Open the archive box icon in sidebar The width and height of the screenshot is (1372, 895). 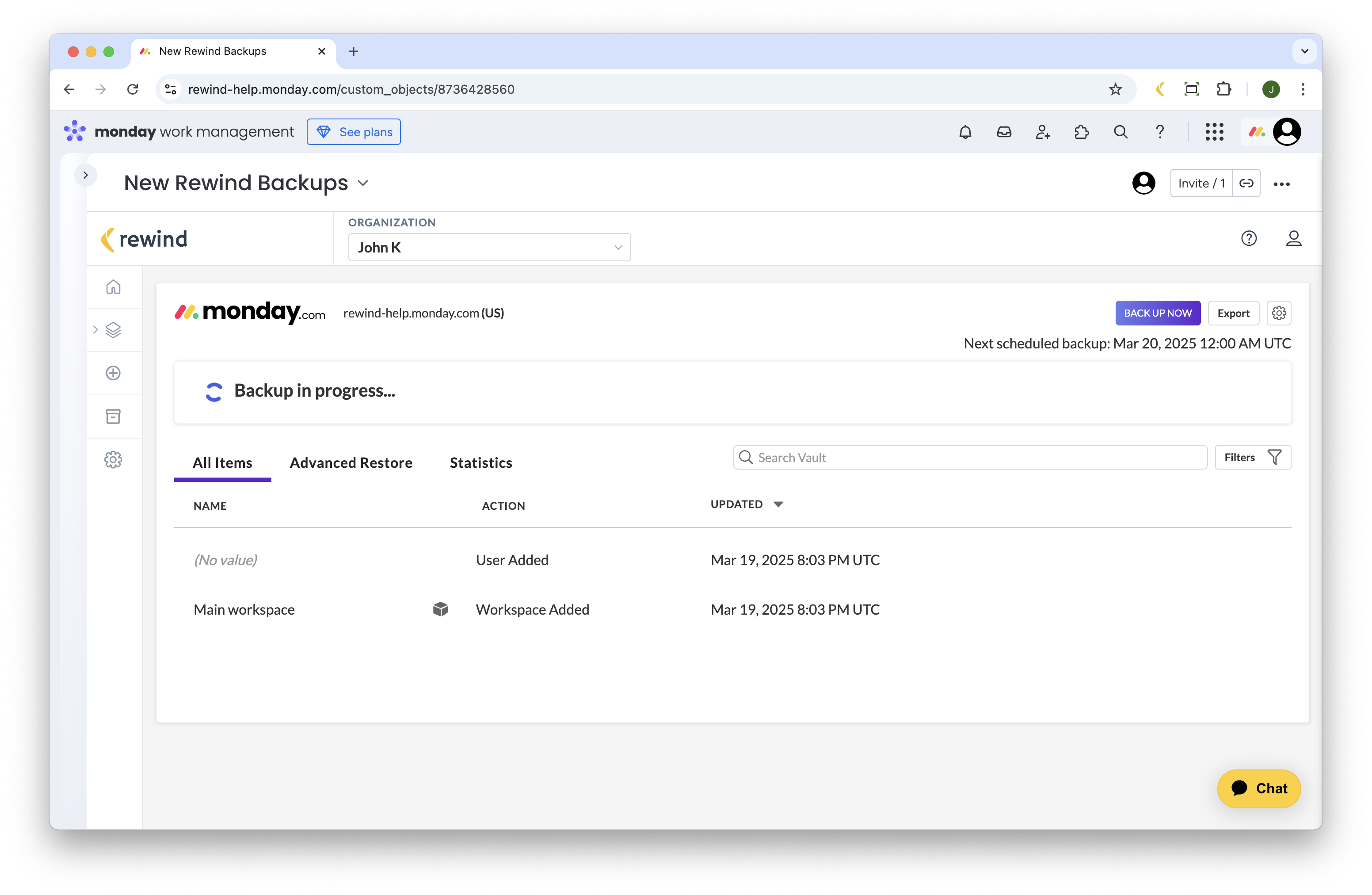point(113,417)
